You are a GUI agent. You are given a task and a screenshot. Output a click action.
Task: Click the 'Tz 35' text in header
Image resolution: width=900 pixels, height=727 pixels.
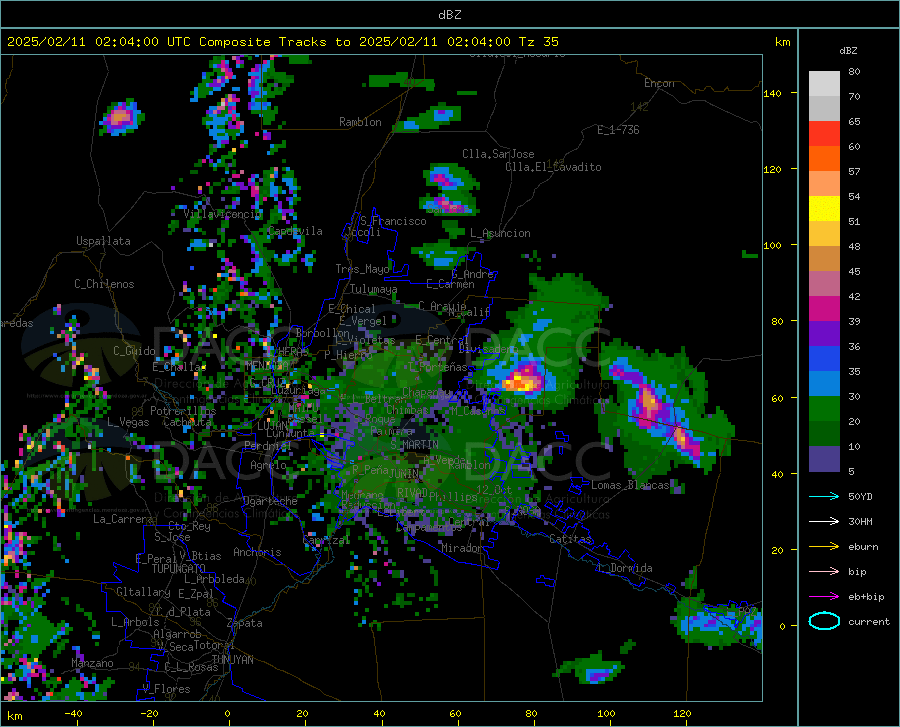point(538,42)
